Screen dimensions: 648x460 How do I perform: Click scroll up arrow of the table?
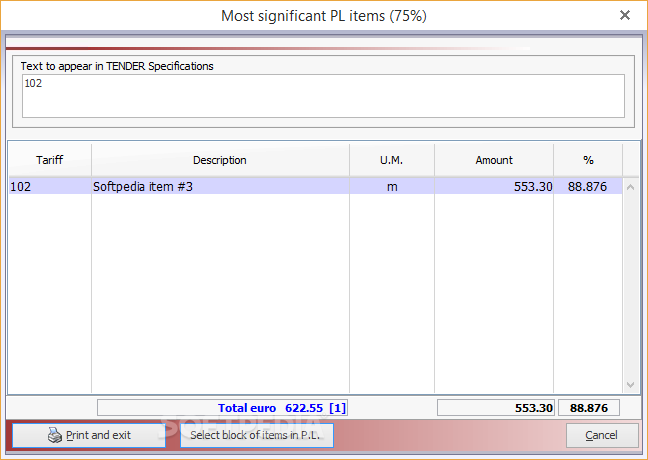point(630,187)
